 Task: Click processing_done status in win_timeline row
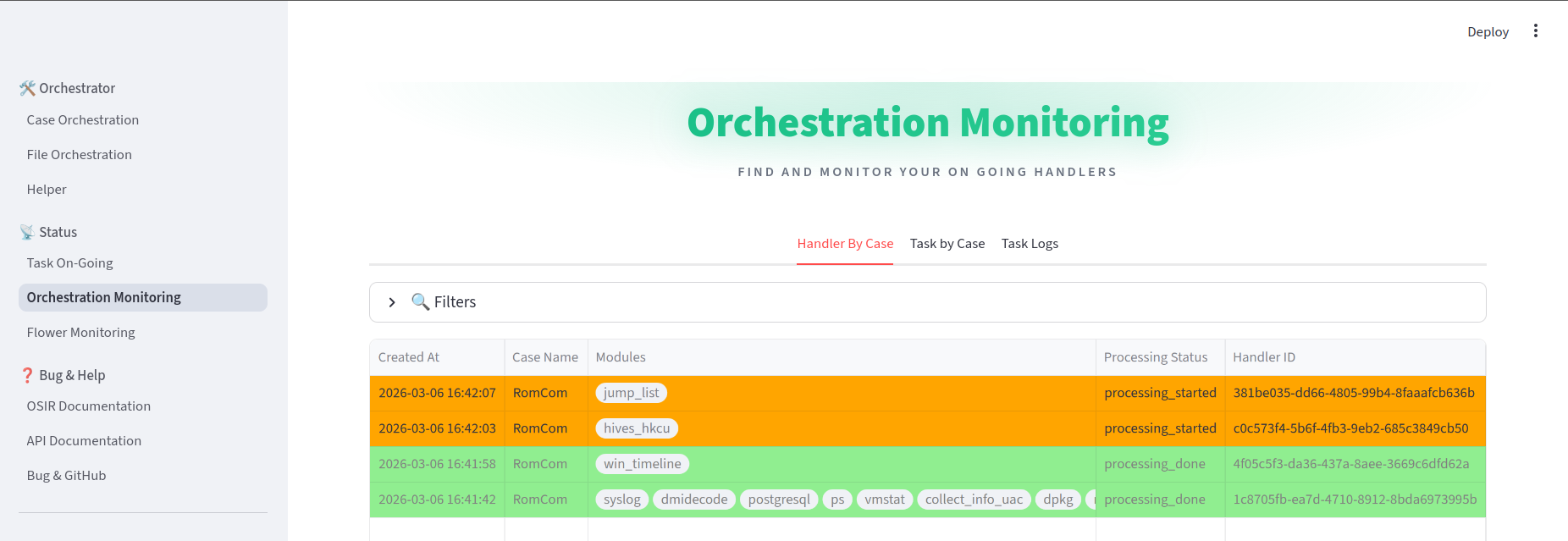click(x=1160, y=464)
